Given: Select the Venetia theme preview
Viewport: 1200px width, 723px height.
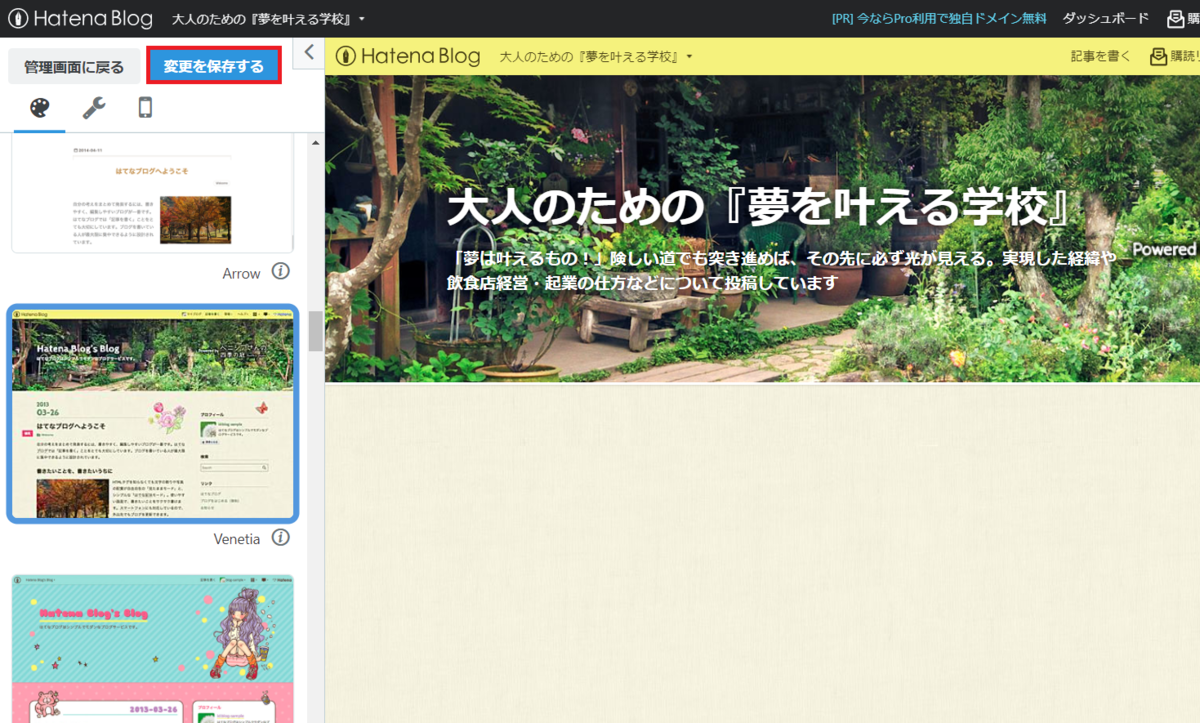Looking at the screenshot, I should [151, 412].
